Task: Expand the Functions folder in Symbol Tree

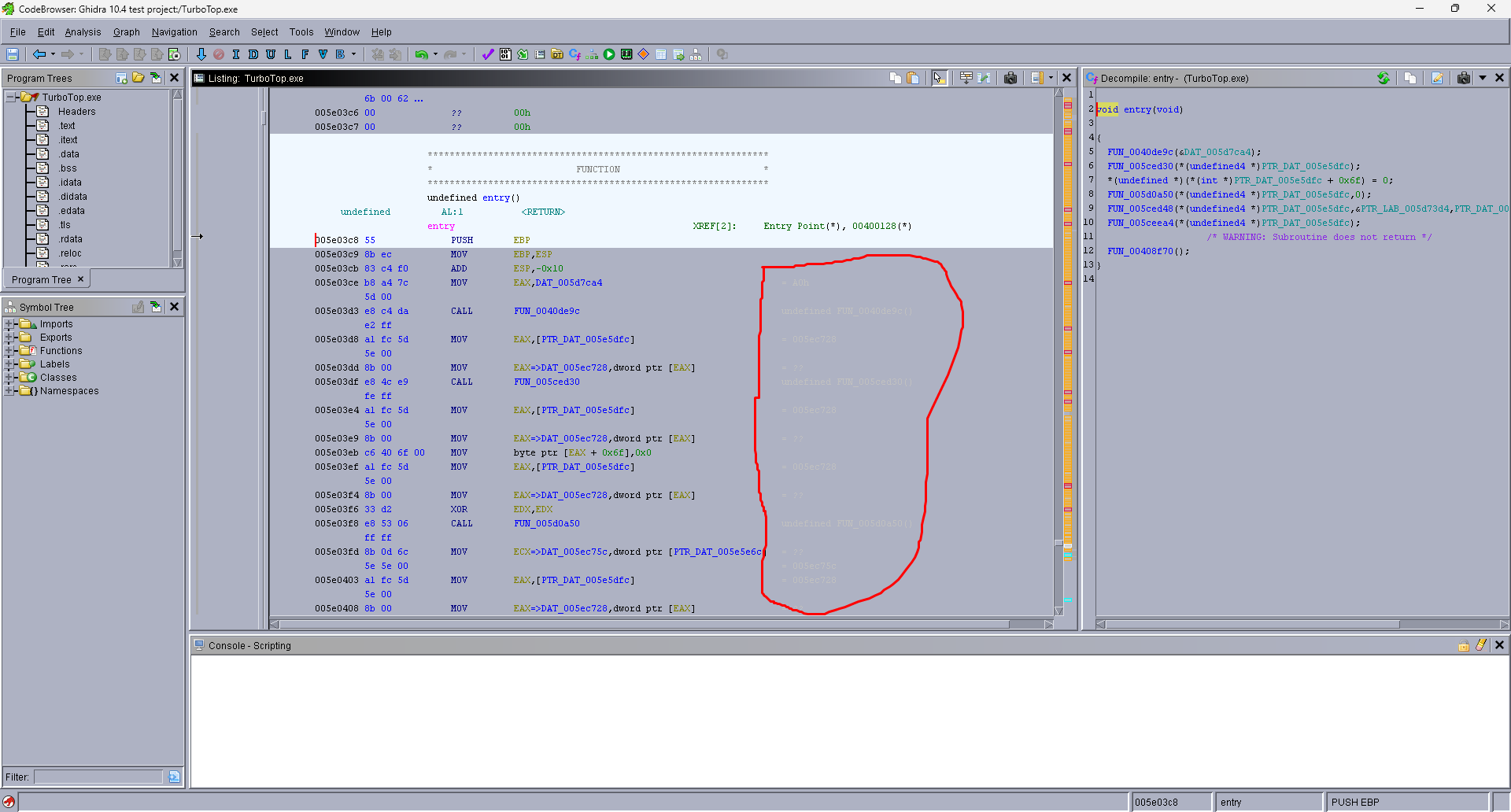Action: tap(8, 350)
